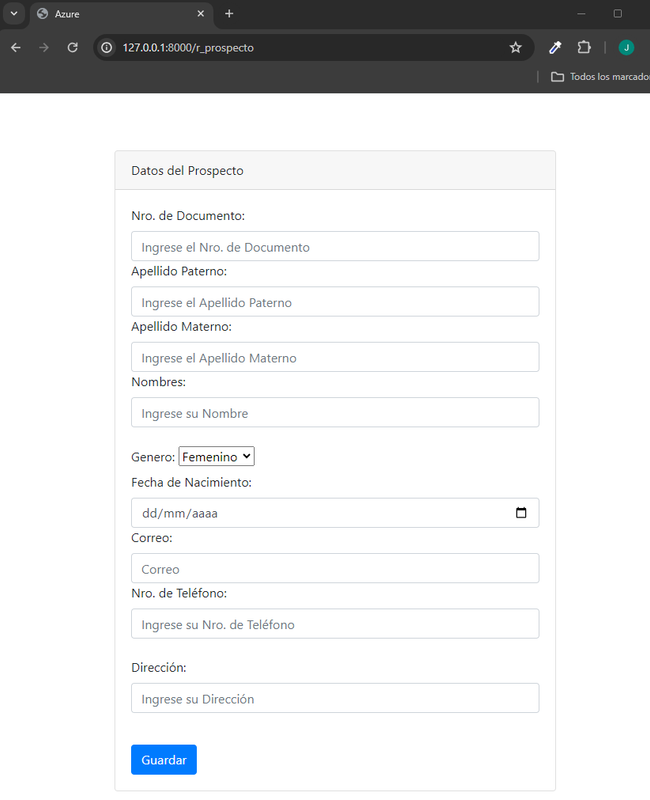Click the Guardar button
The width and height of the screenshot is (650, 800).
pyautogui.click(x=164, y=759)
